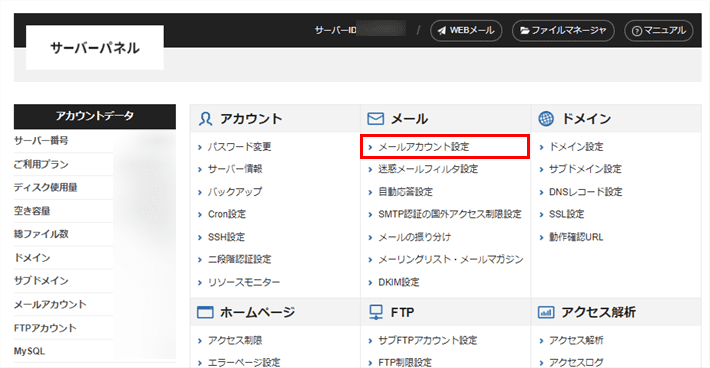The height and width of the screenshot is (368, 710).
Task: Open SSH設定
Action: 226,237
